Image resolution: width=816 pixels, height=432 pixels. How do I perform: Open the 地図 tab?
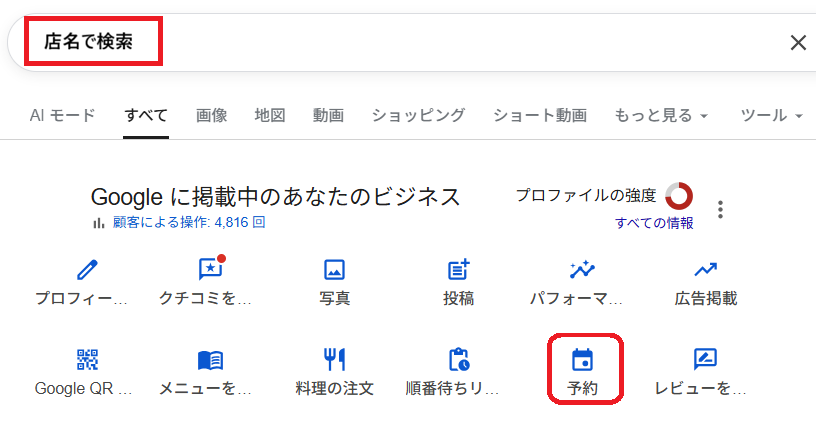pos(270,115)
